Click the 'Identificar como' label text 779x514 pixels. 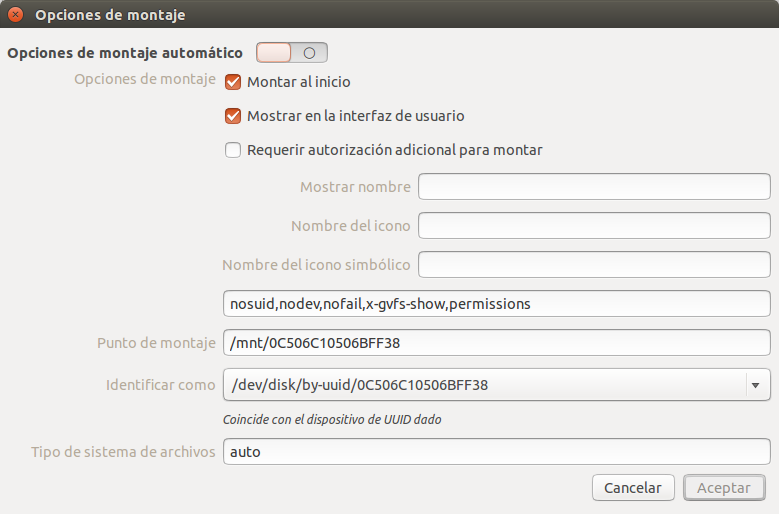[x=160, y=384]
